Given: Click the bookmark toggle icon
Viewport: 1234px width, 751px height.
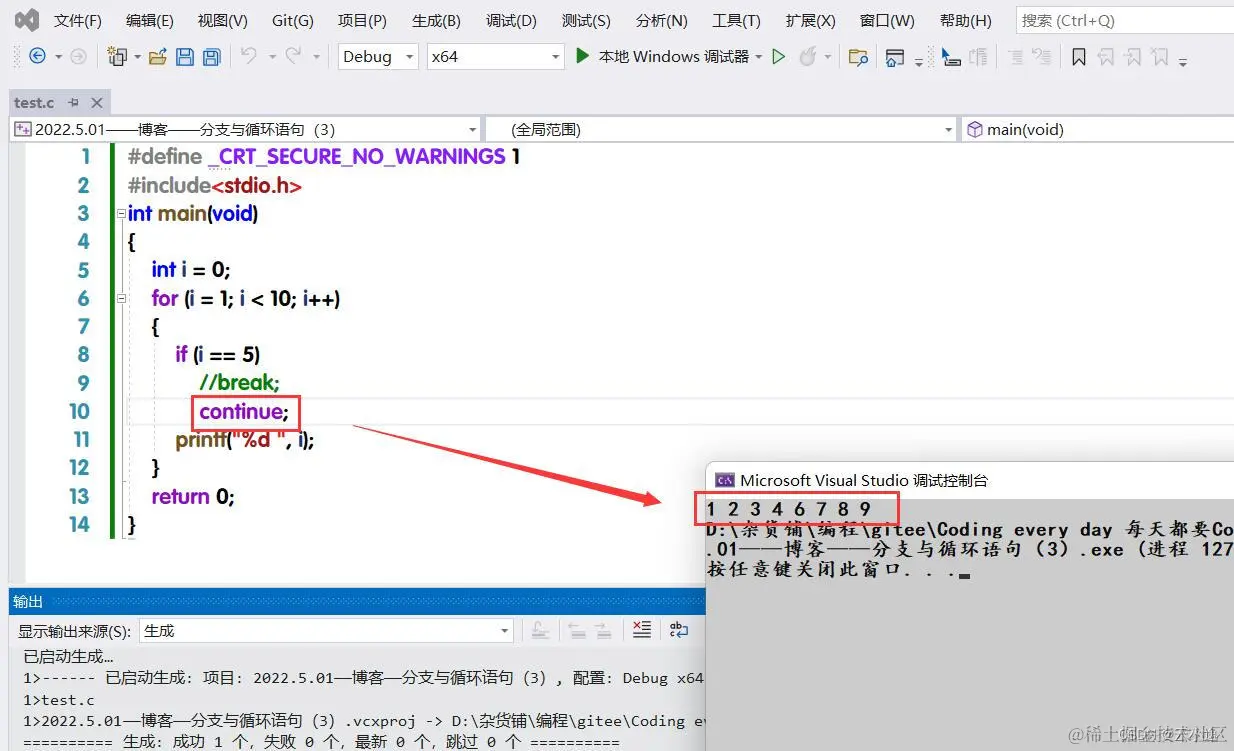Looking at the screenshot, I should click(1078, 57).
